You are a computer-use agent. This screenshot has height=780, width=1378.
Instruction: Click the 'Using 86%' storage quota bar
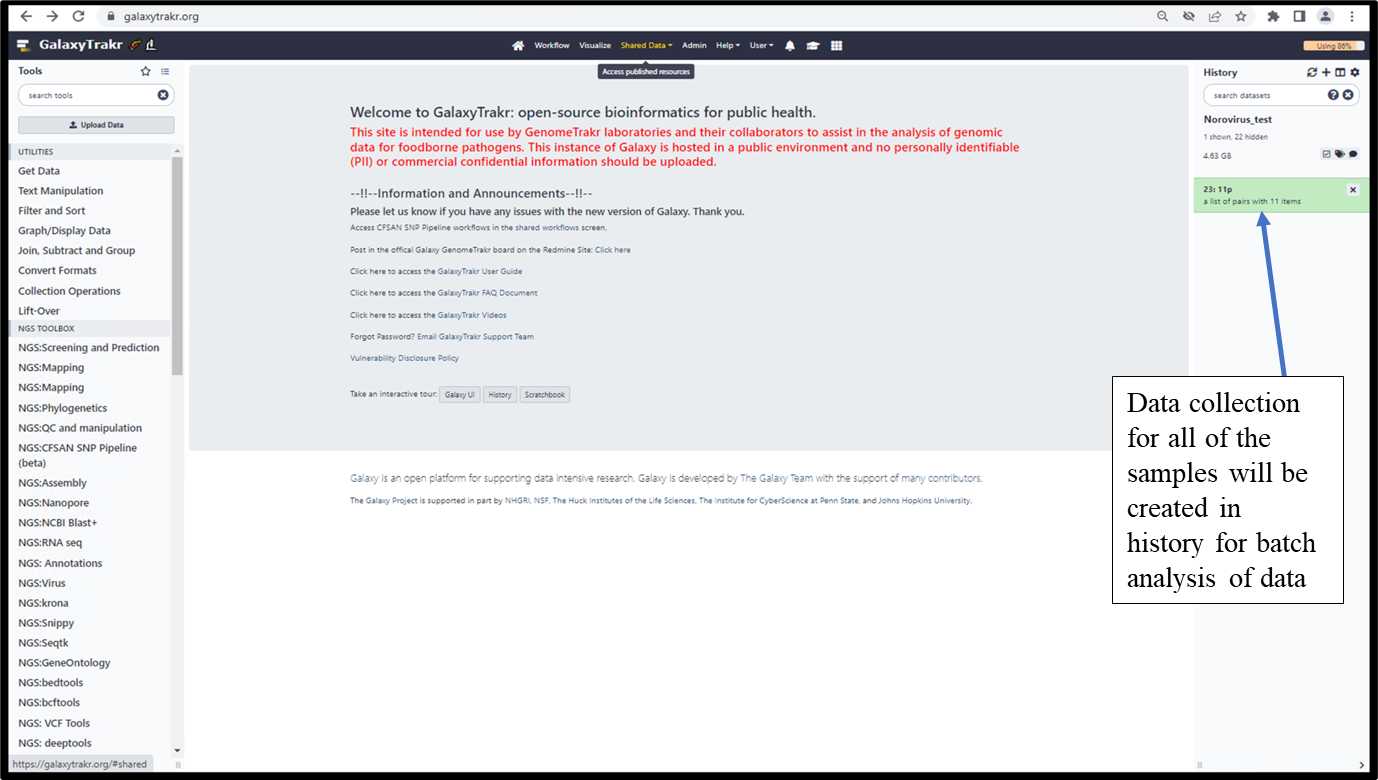tap(1334, 45)
